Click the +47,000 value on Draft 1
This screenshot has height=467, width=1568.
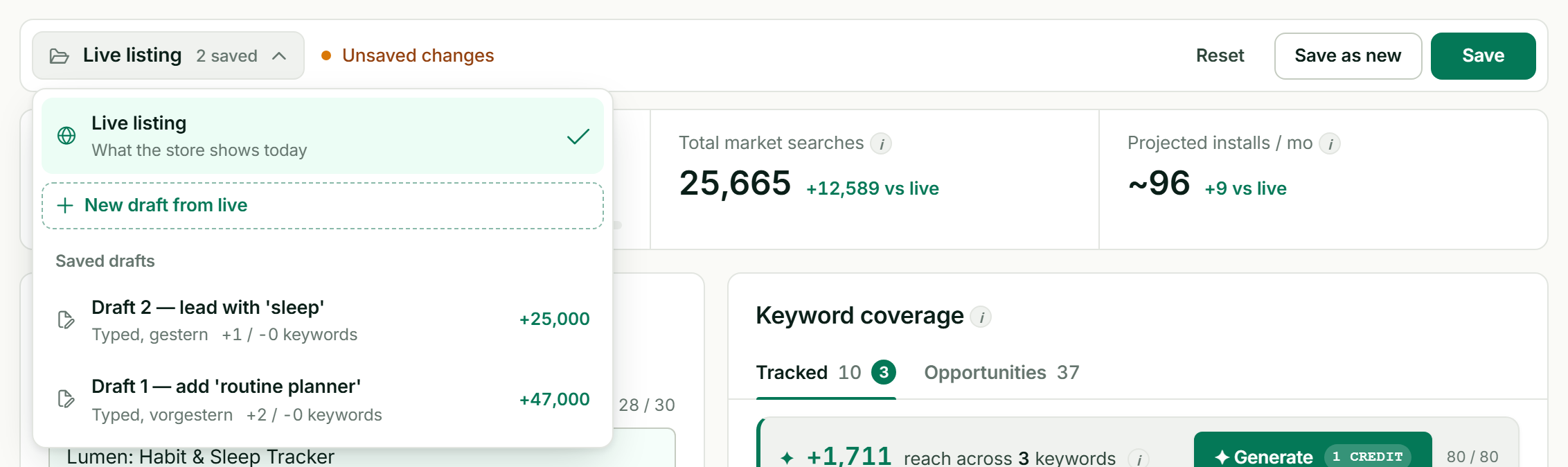tap(555, 399)
